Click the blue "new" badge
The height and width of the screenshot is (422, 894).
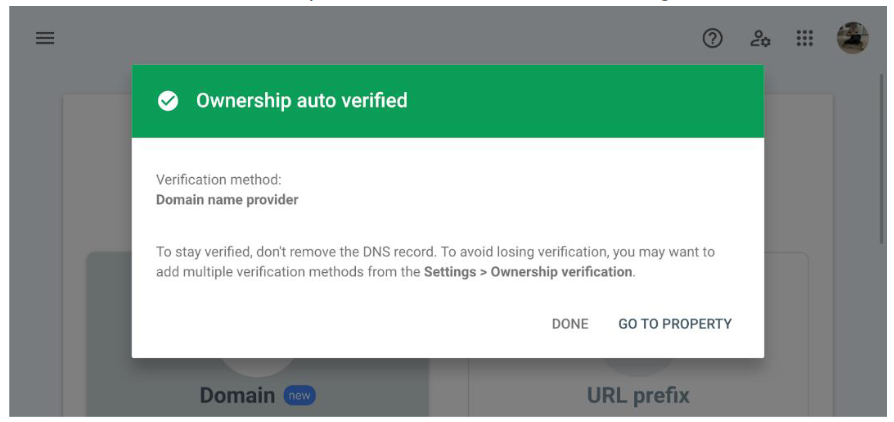pos(299,395)
